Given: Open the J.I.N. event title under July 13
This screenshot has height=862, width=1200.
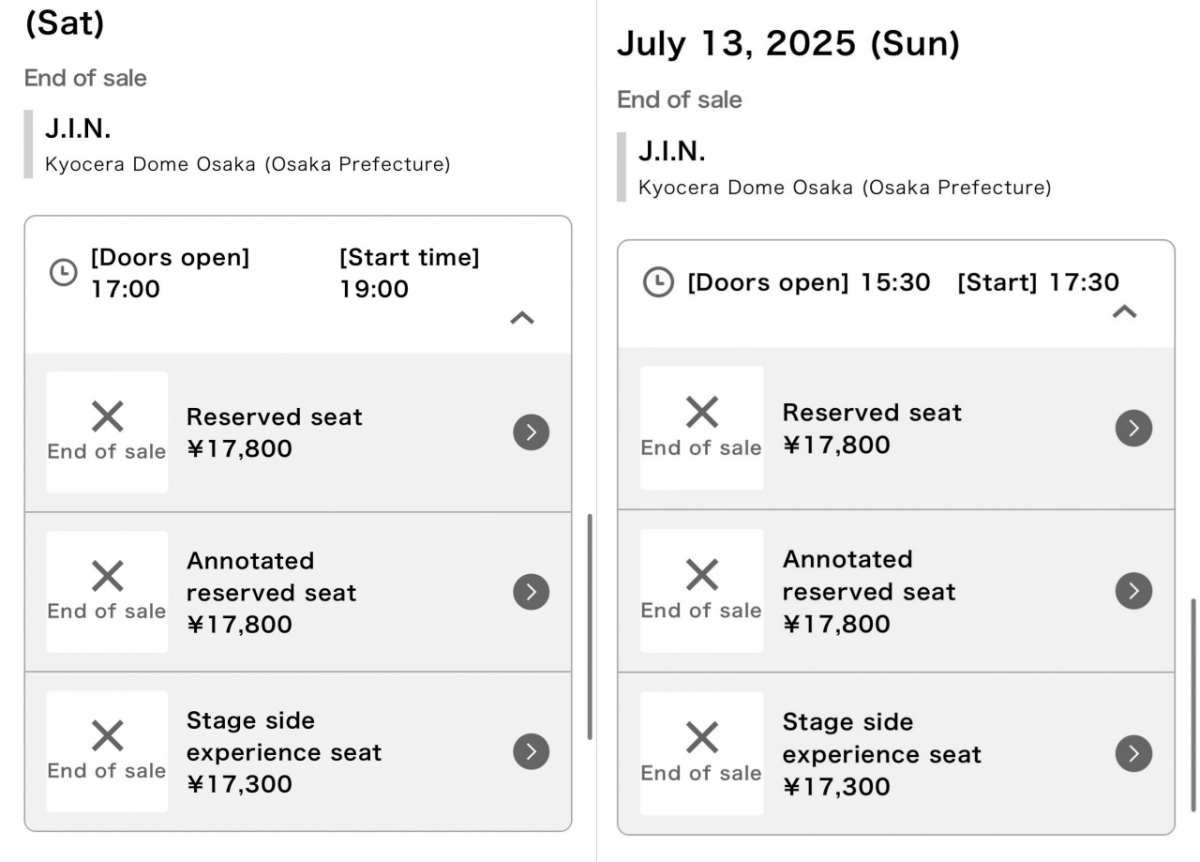Looking at the screenshot, I should coord(672,152).
